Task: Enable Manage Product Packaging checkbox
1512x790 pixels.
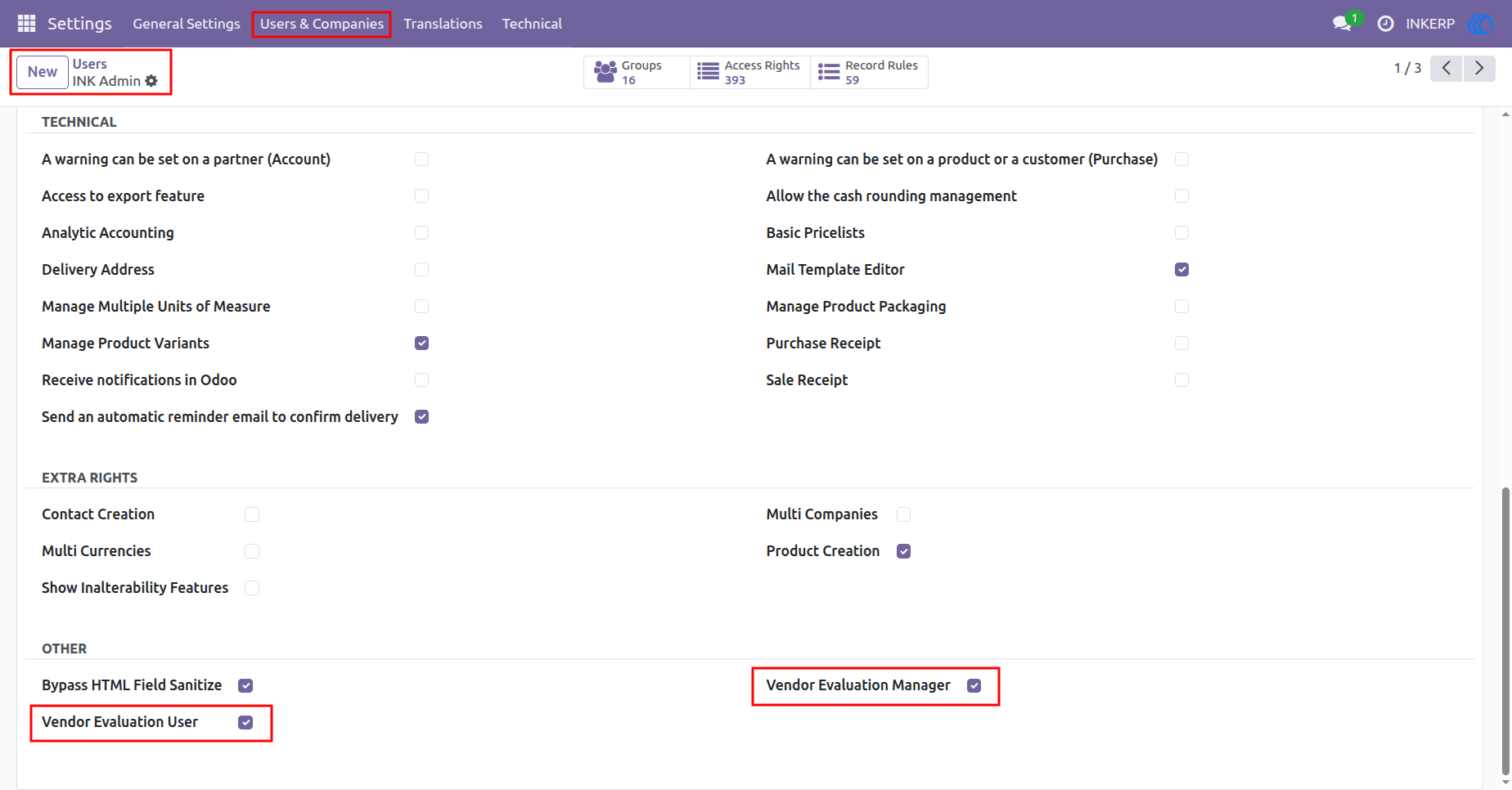Action: click(1181, 307)
